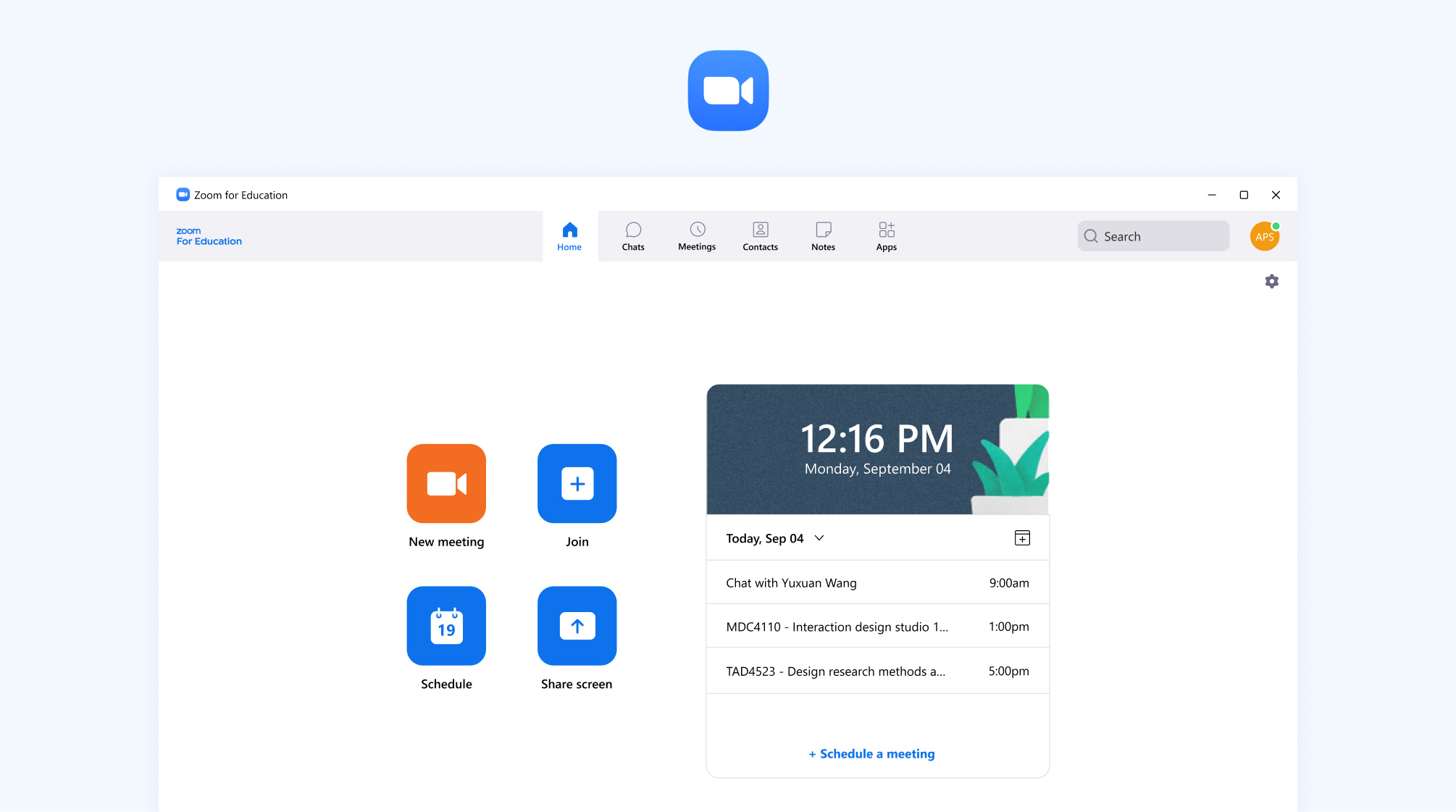Open the Notes tab
The width and height of the screenshot is (1456, 812).
click(x=823, y=236)
